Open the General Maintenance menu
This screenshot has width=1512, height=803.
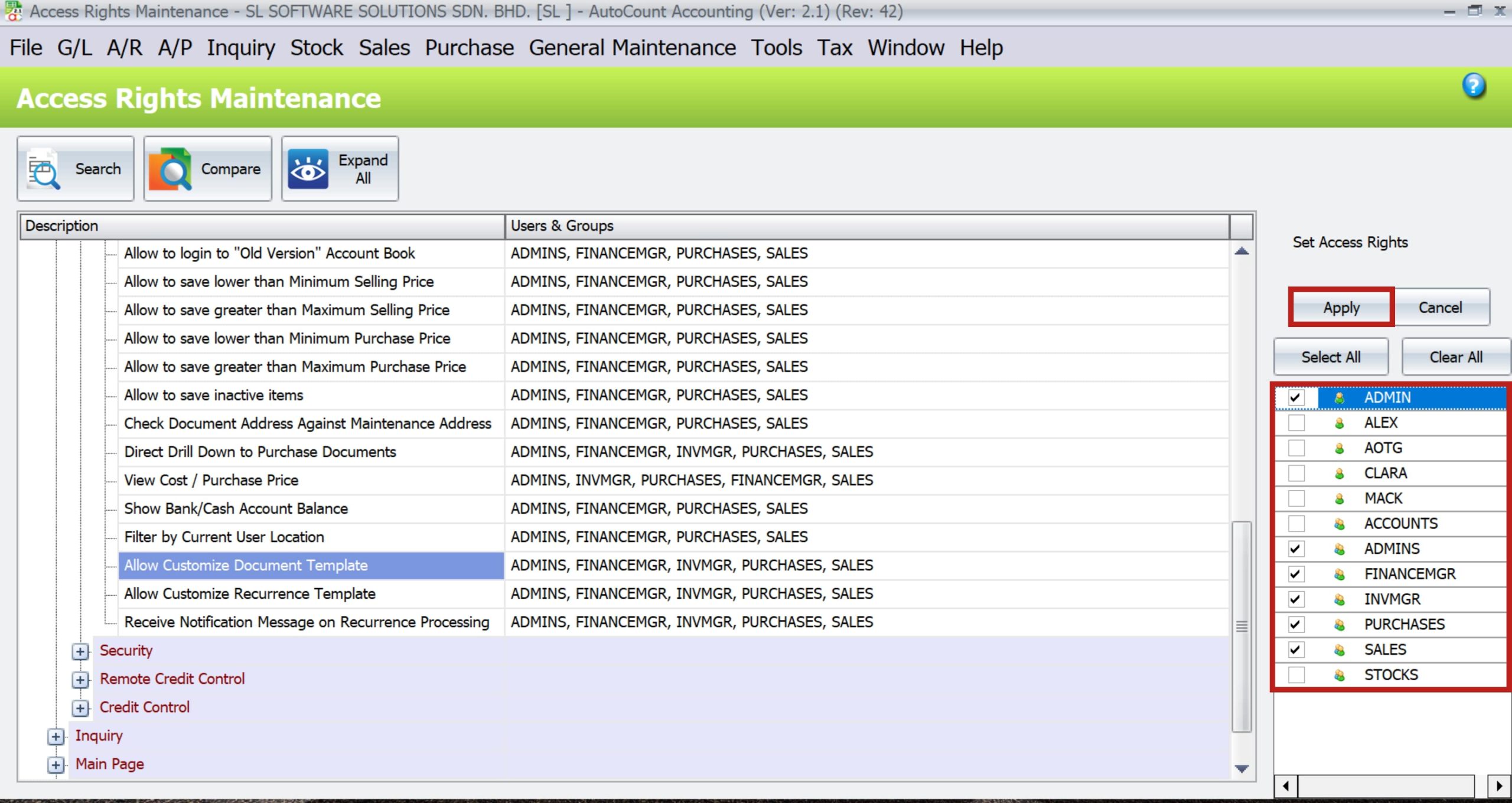point(632,47)
